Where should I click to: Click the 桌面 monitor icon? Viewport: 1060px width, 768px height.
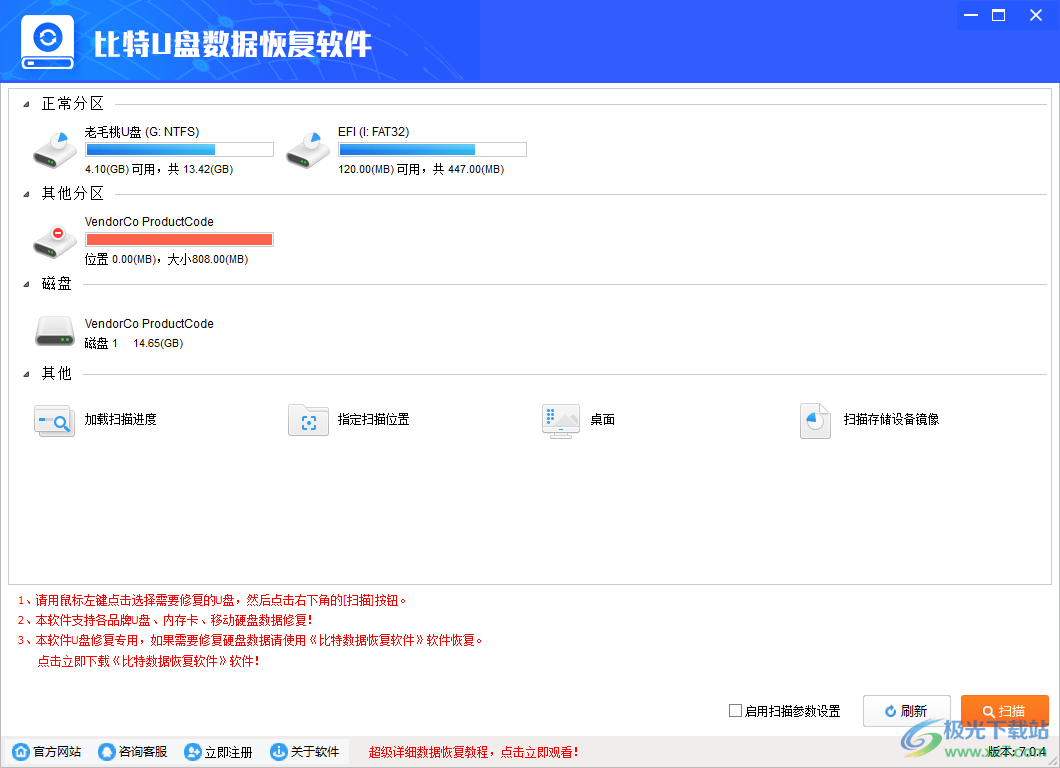coord(561,421)
